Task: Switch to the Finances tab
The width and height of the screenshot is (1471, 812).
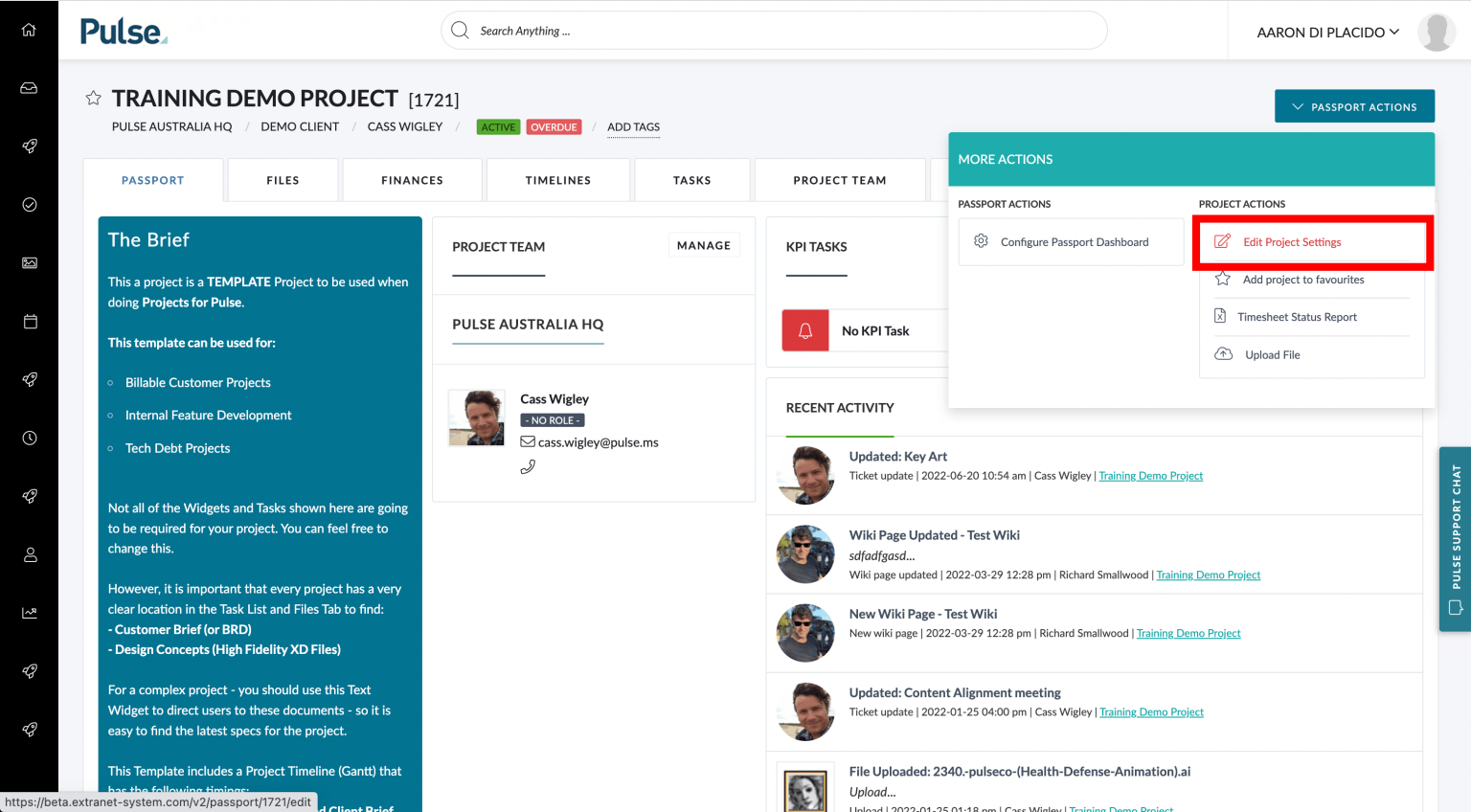Action: (412, 179)
